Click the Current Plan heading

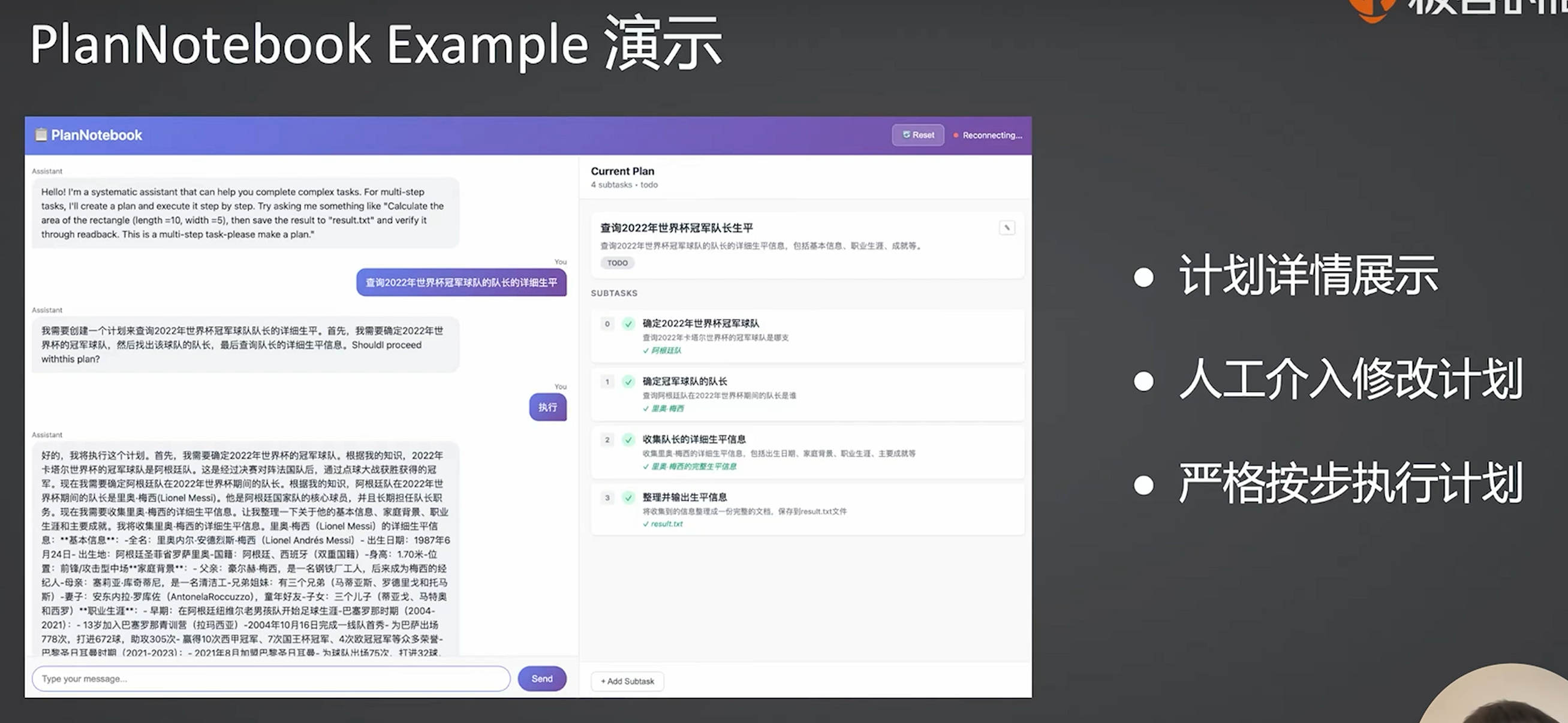point(622,171)
